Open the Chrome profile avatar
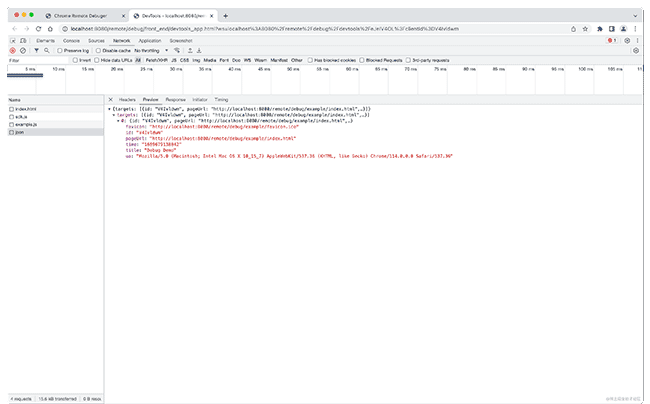The height and width of the screenshot is (404, 650). point(623,29)
